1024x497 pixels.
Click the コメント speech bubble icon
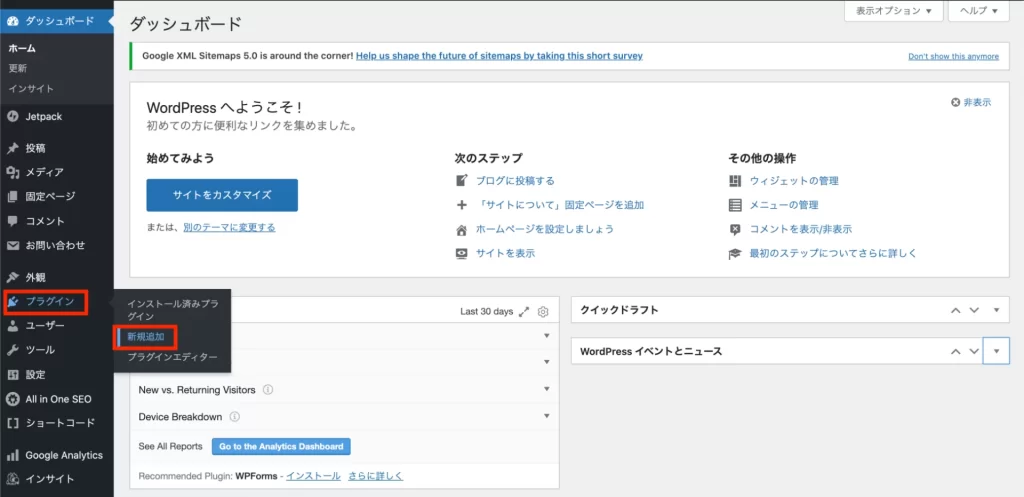point(13,221)
